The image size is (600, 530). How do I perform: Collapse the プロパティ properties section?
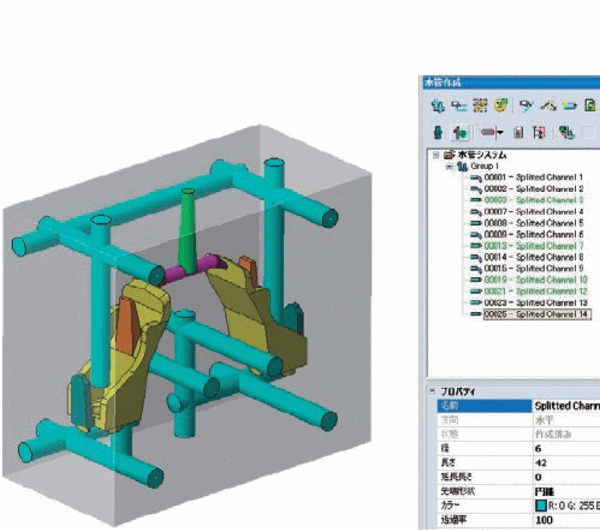point(431,391)
